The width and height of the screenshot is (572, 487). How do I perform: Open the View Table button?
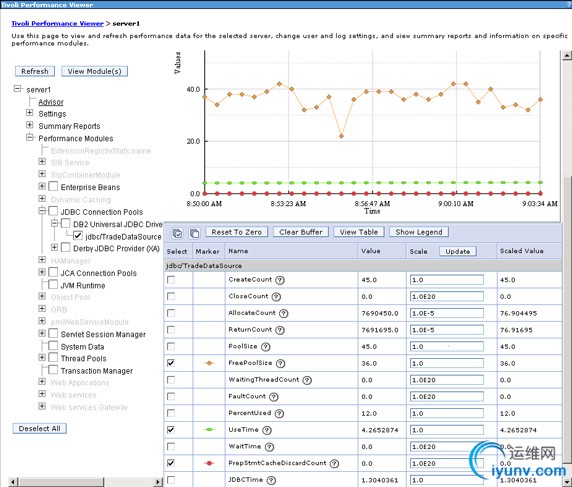(359, 232)
